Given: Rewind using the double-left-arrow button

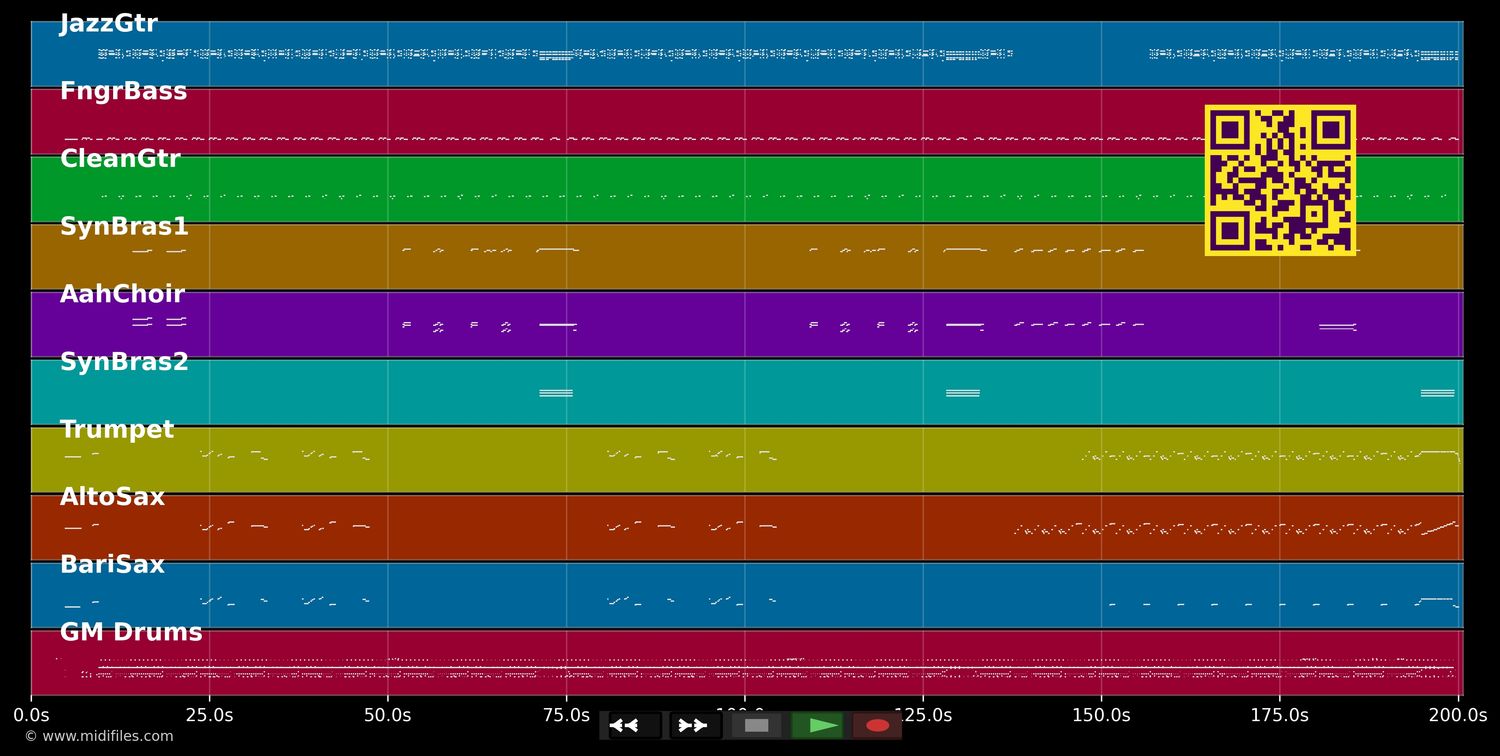Looking at the screenshot, I should pyautogui.click(x=629, y=725).
